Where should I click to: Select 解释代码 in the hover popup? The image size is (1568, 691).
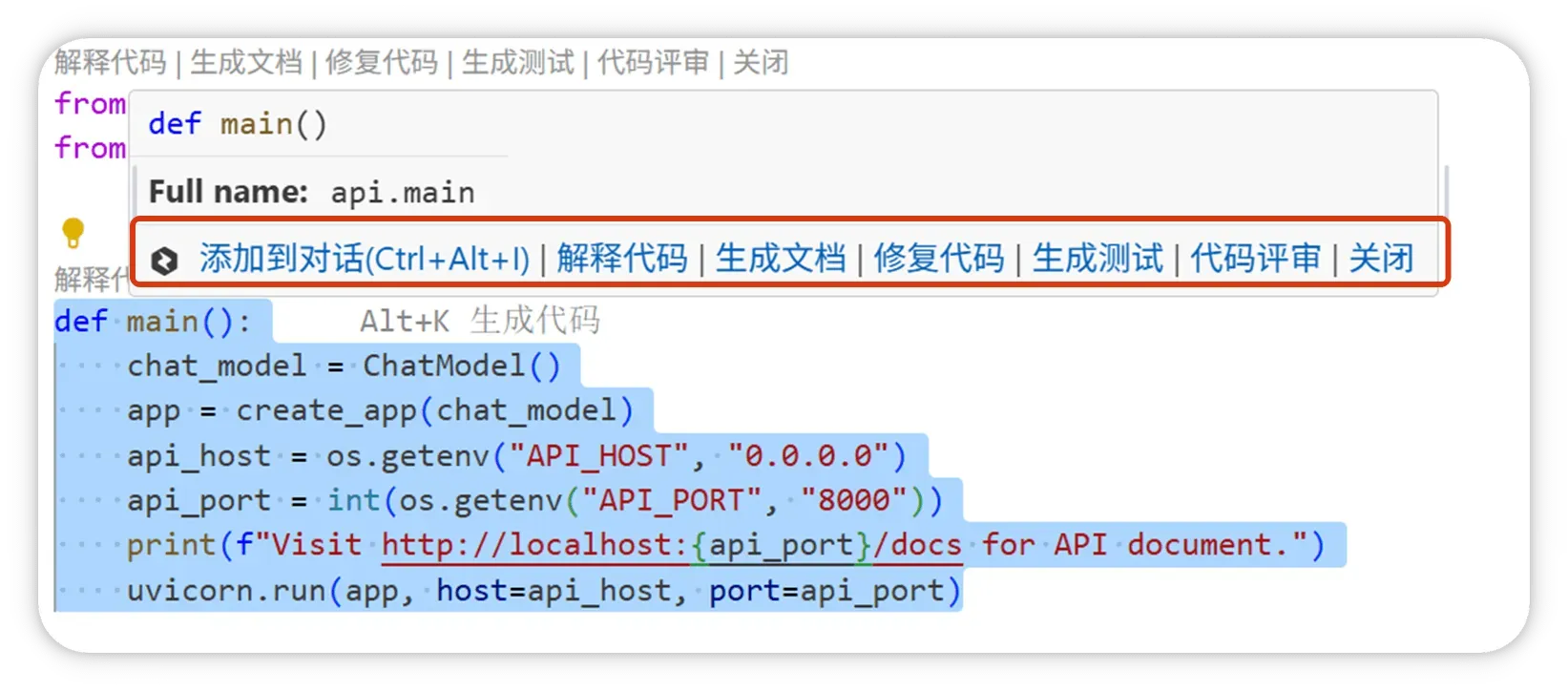click(x=621, y=259)
